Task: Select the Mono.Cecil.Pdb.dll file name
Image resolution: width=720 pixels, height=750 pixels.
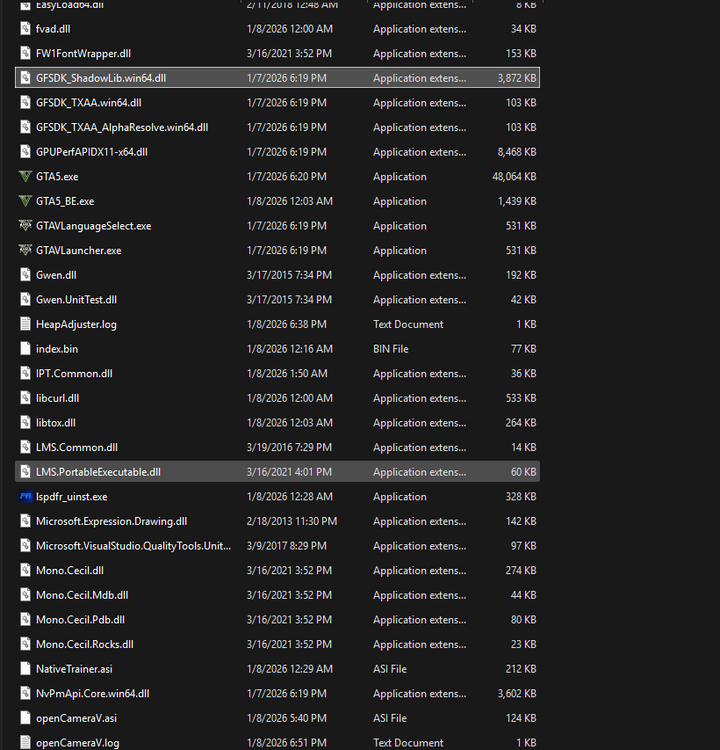Action: click(80, 619)
